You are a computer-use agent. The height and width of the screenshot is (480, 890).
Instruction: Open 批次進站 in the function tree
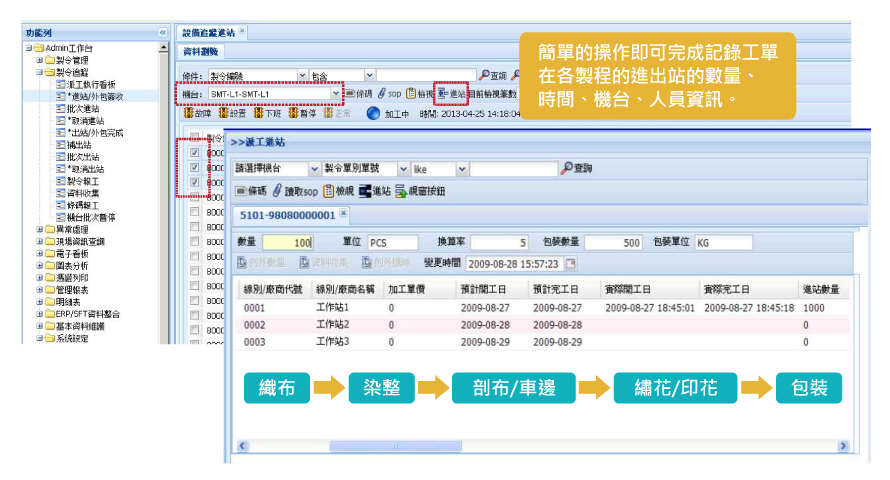tap(83, 108)
